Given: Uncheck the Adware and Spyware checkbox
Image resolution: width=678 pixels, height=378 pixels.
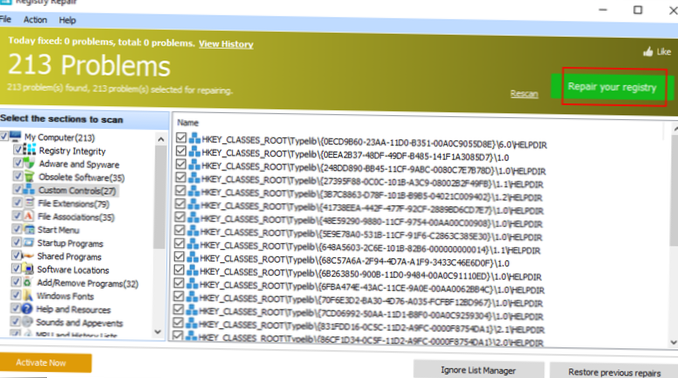Looking at the screenshot, I should click(x=18, y=163).
